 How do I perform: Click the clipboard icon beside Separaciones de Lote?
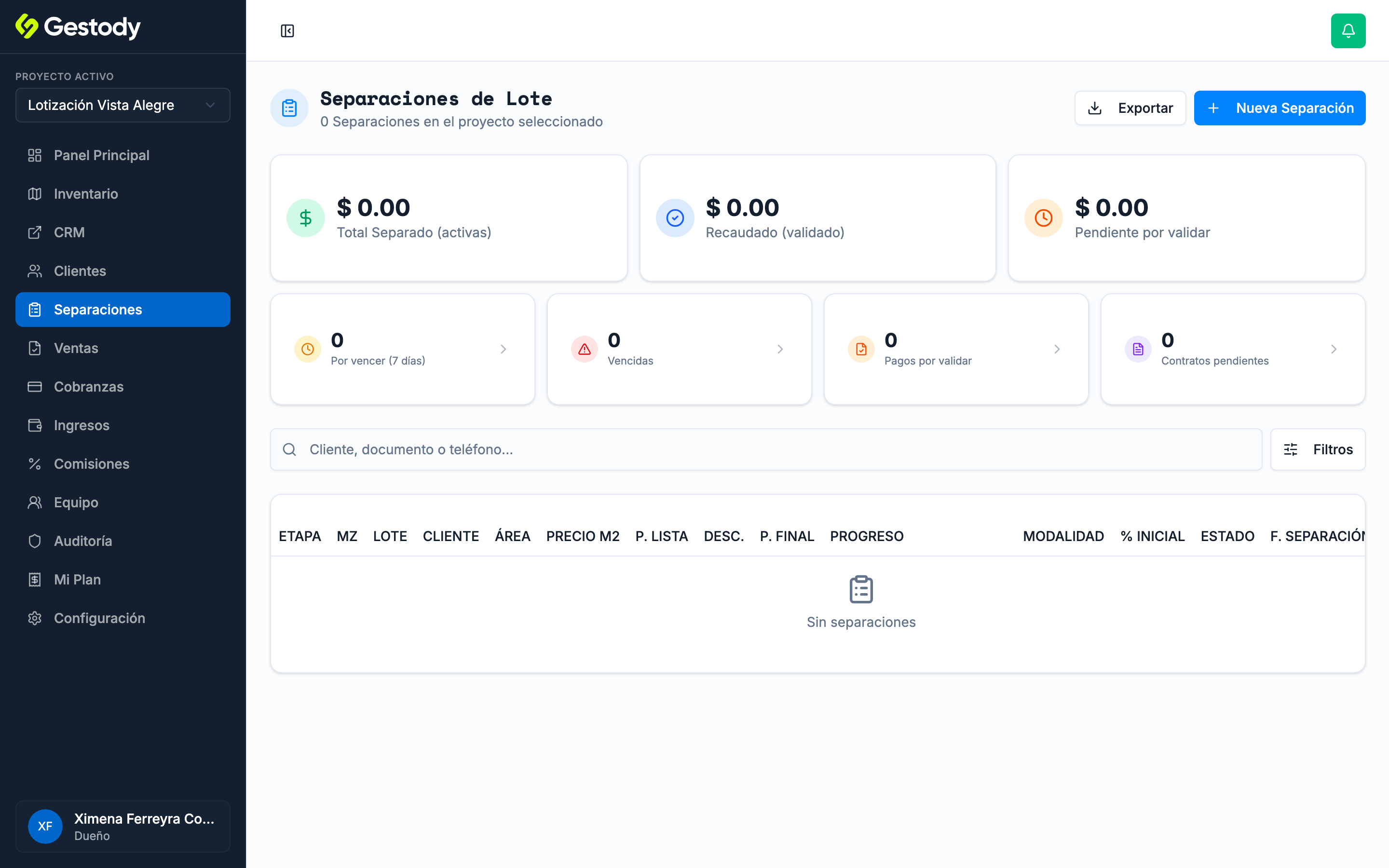coord(289,108)
